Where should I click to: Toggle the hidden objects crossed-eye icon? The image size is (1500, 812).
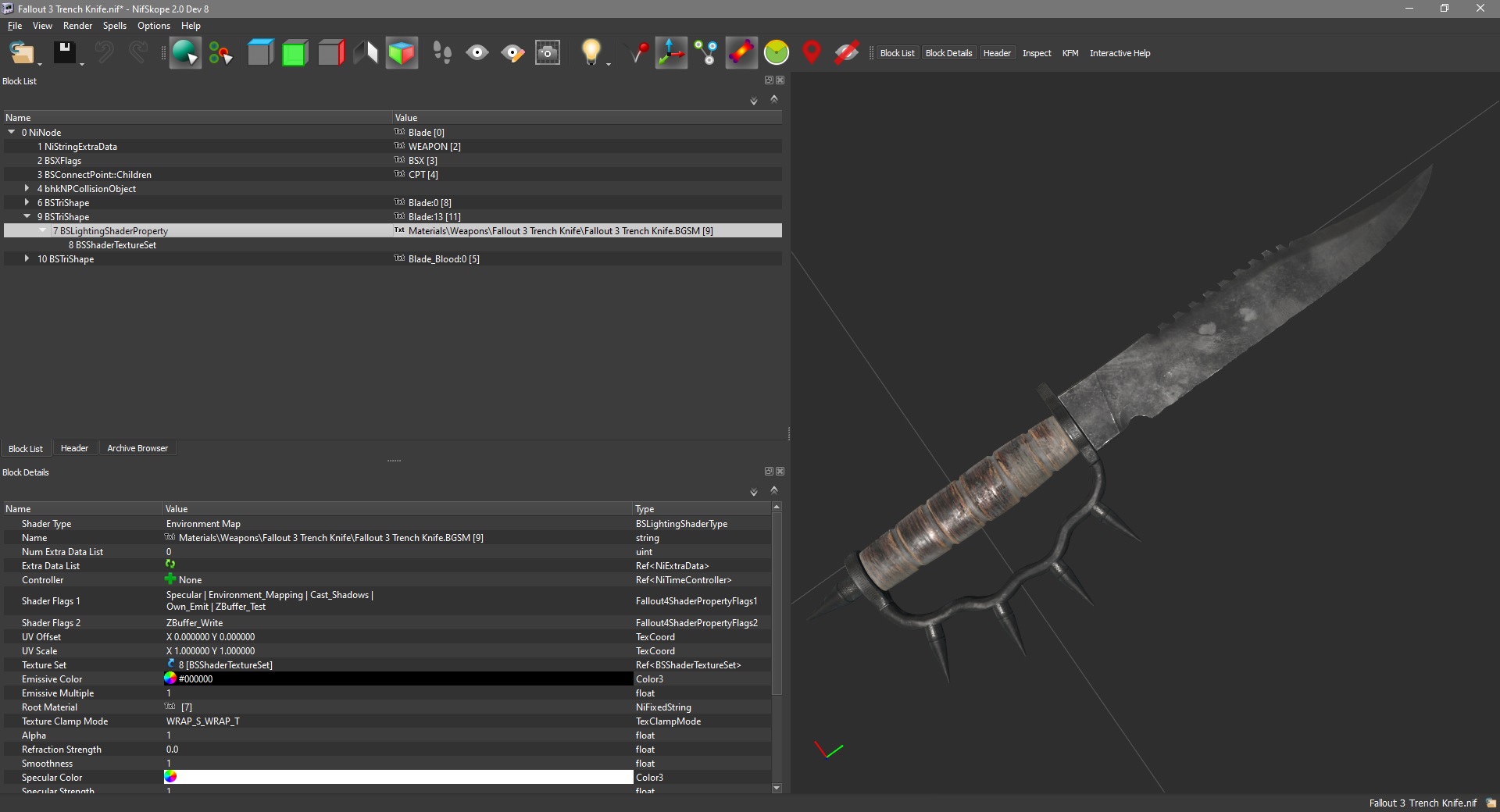click(846, 53)
